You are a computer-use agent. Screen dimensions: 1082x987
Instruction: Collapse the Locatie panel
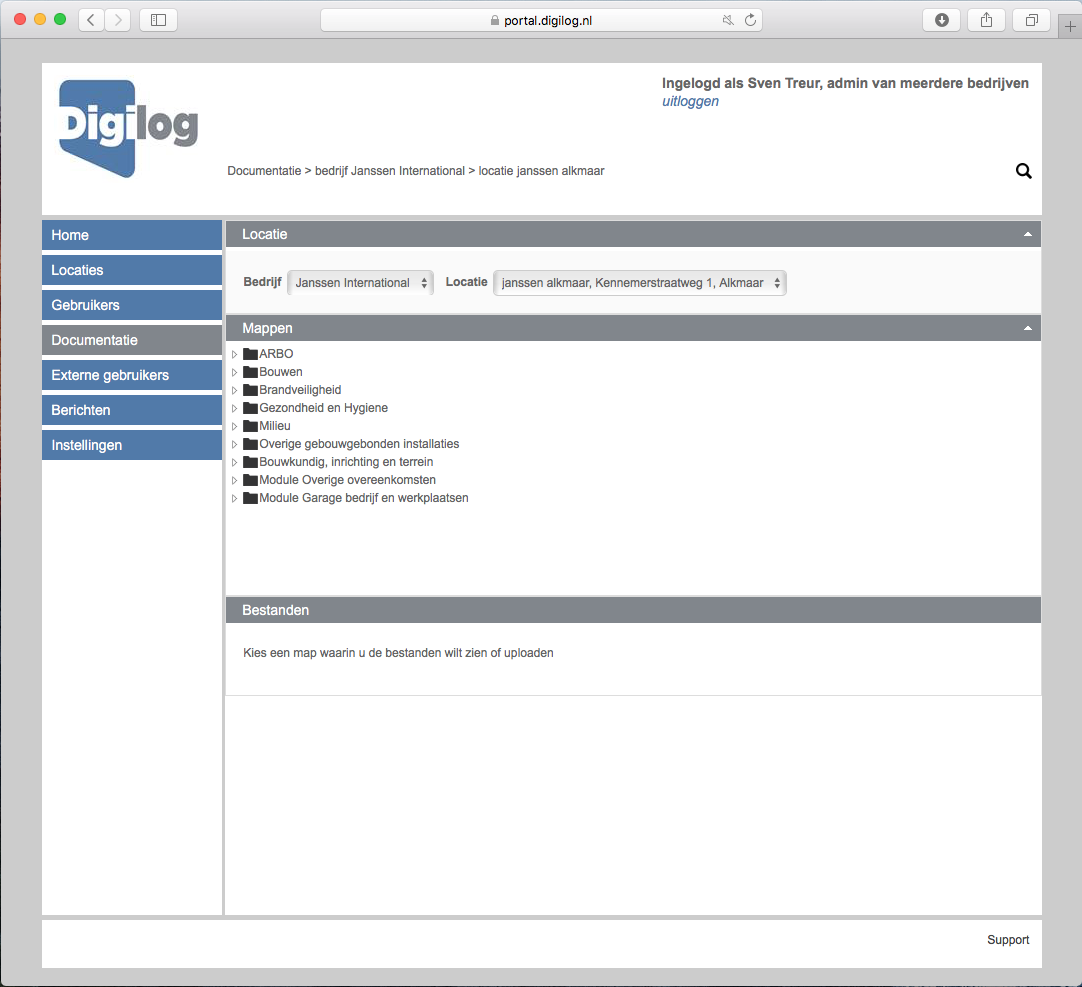click(1027, 233)
